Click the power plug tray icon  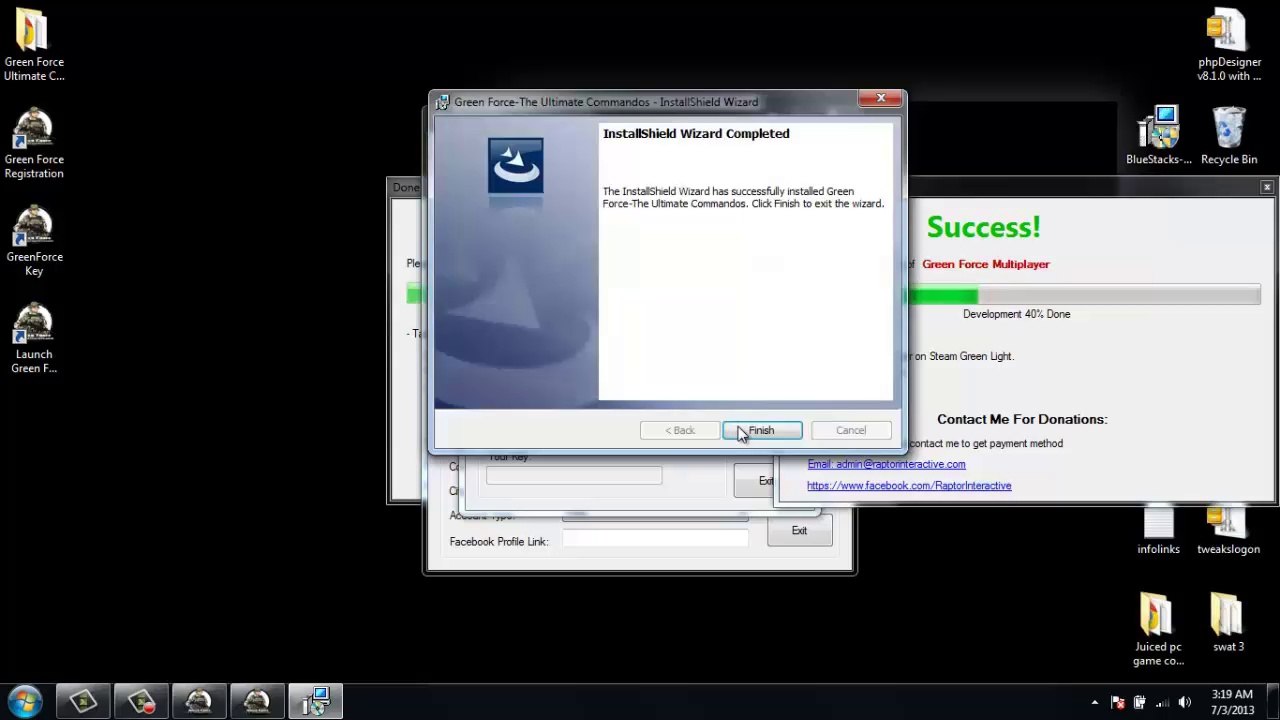(1139, 702)
